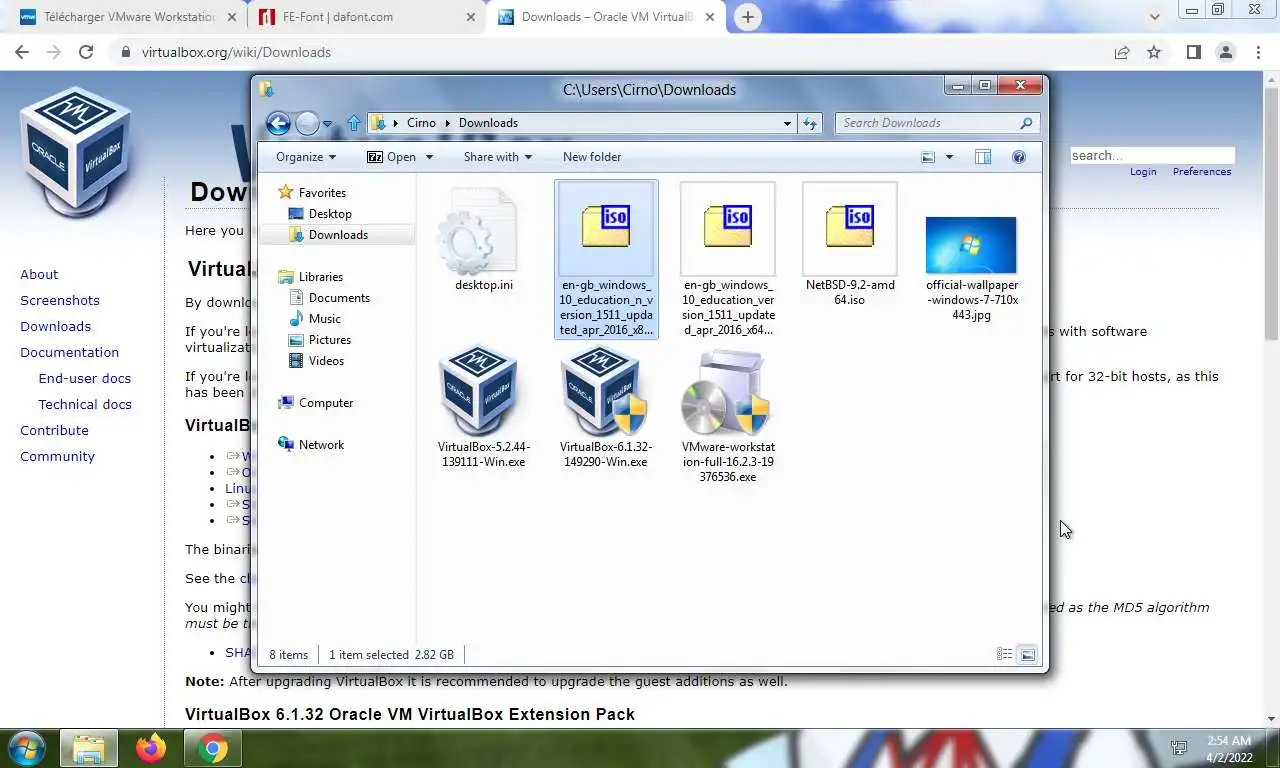Open Firefox from the taskbar
The width and height of the screenshot is (1280, 768).
pyautogui.click(x=151, y=748)
